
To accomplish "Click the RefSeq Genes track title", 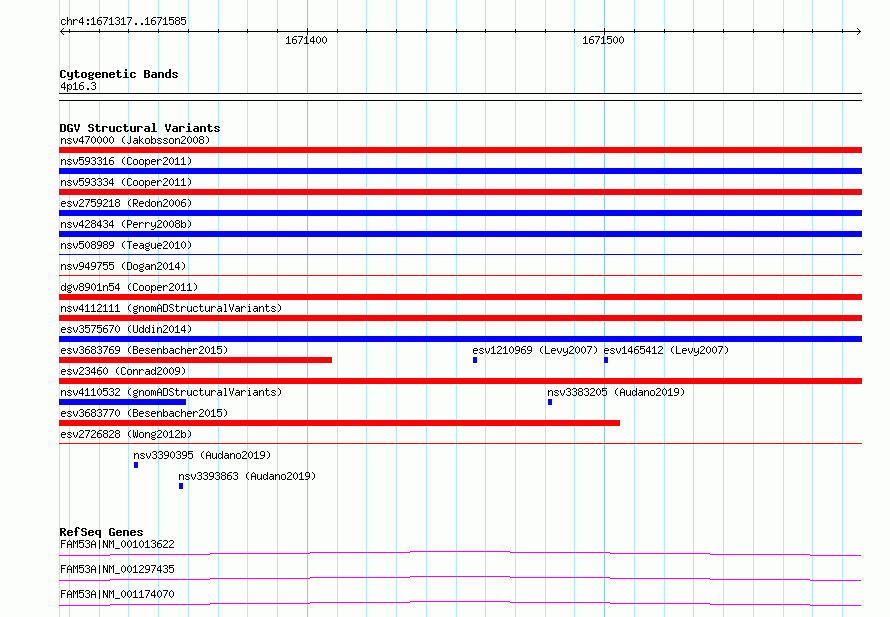I will [x=101, y=532].
